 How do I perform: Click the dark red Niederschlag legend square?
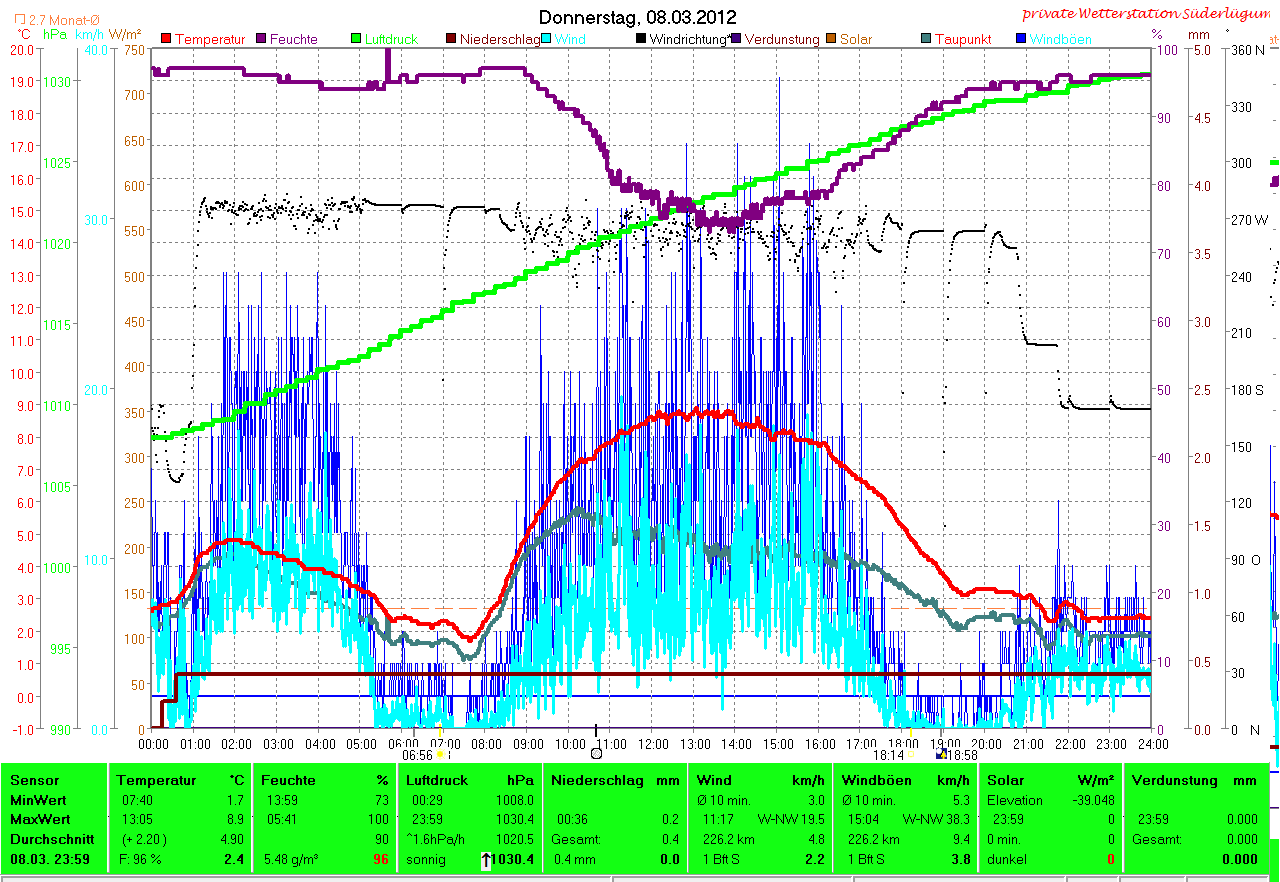451,39
